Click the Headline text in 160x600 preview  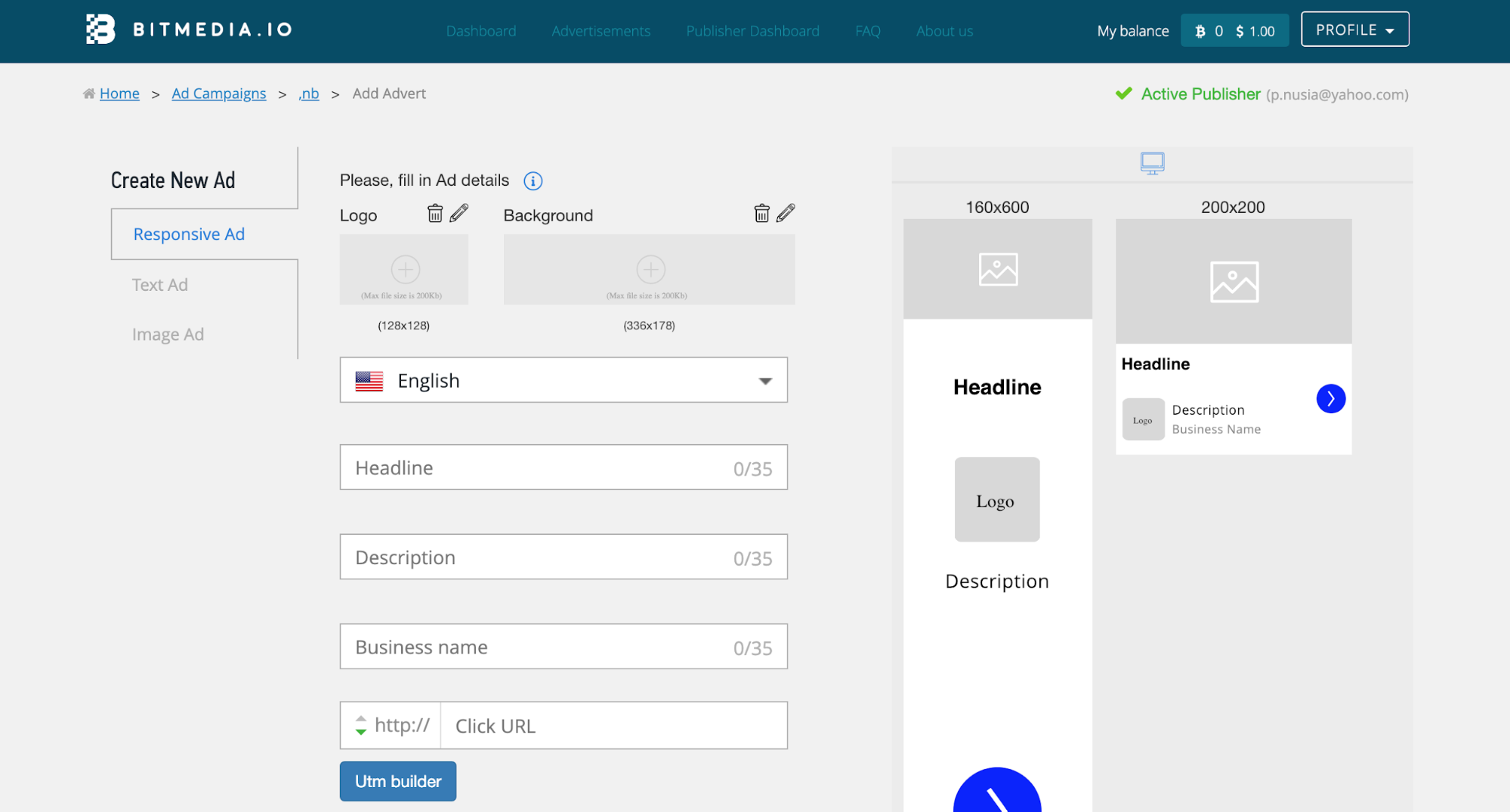997,387
